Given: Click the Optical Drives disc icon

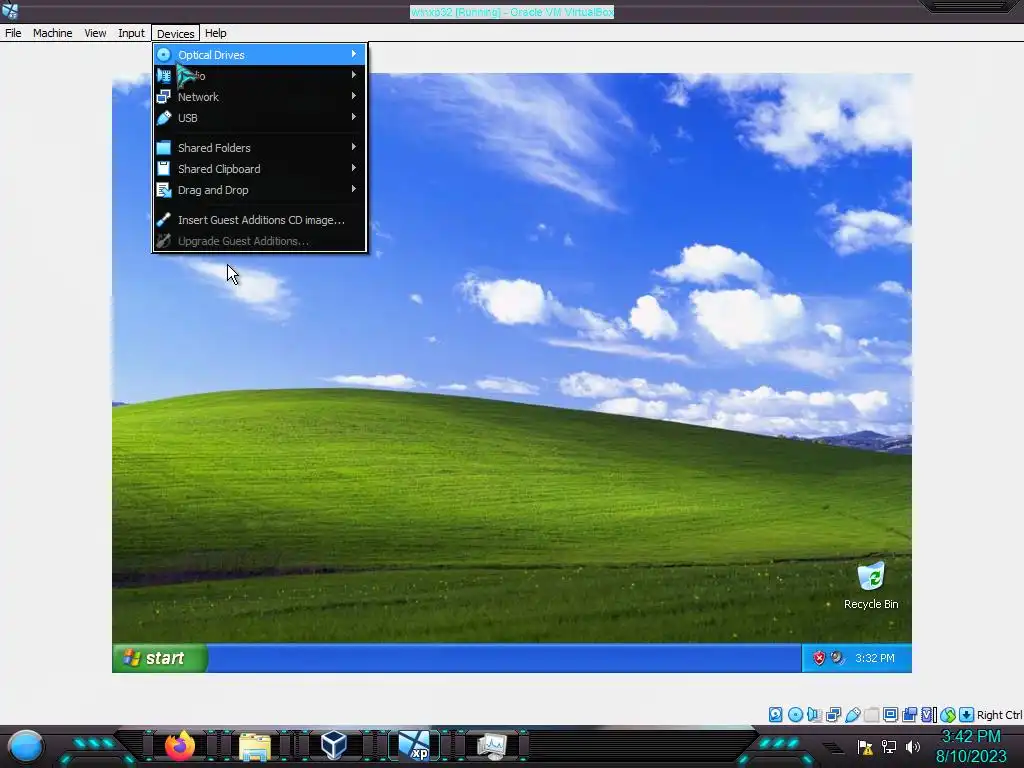Looking at the screenshot, I should pyautogui.click(x=164, y=55).
